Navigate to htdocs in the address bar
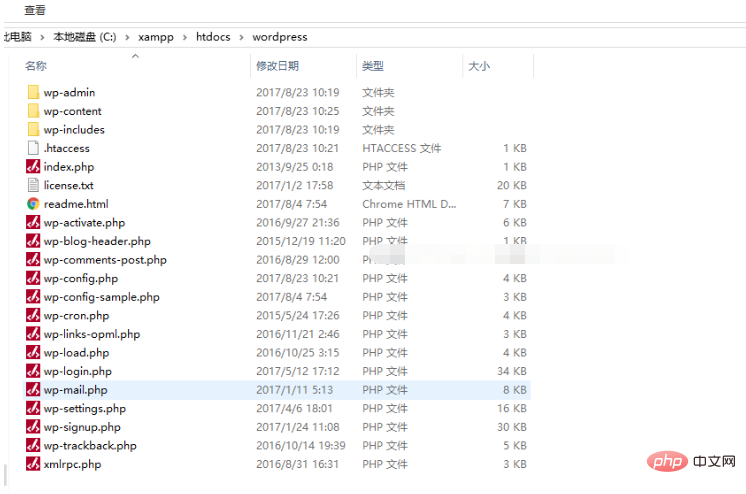 (x=212, y=37)
